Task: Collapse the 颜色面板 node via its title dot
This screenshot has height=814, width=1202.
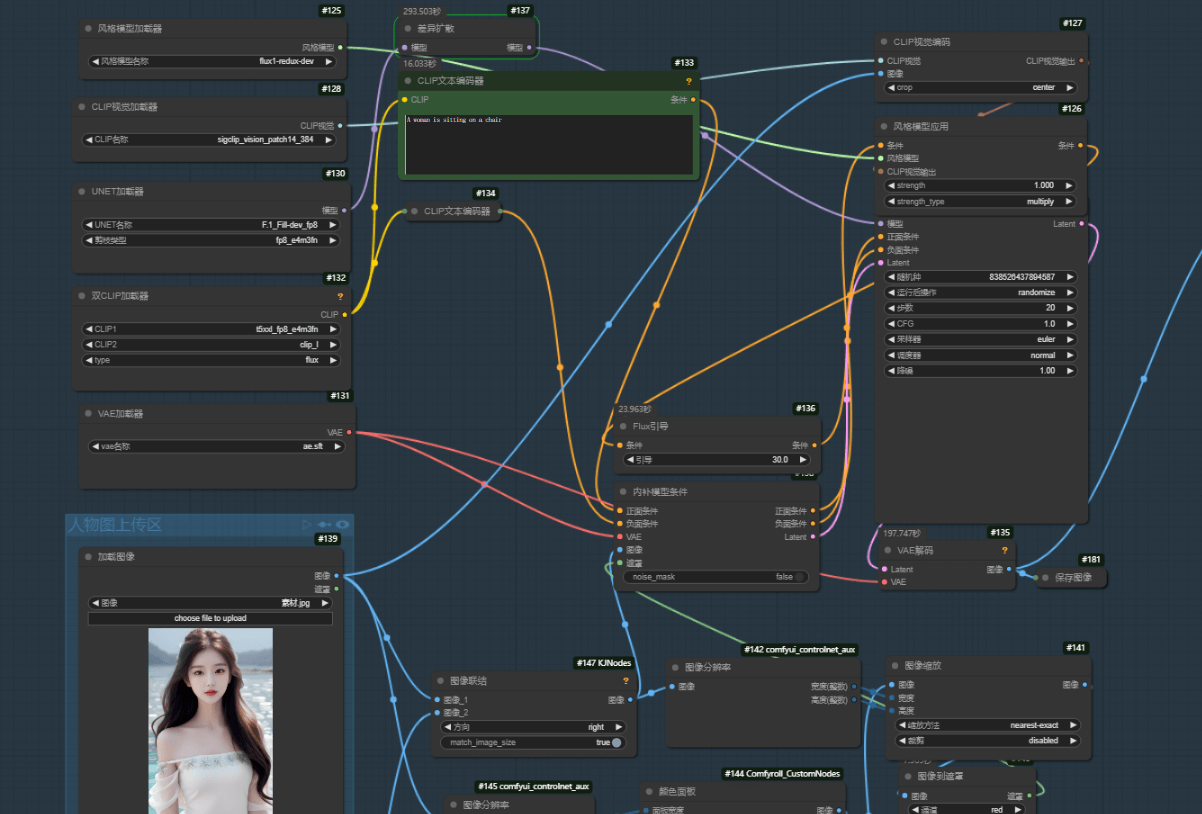Action: coord(649,791)
